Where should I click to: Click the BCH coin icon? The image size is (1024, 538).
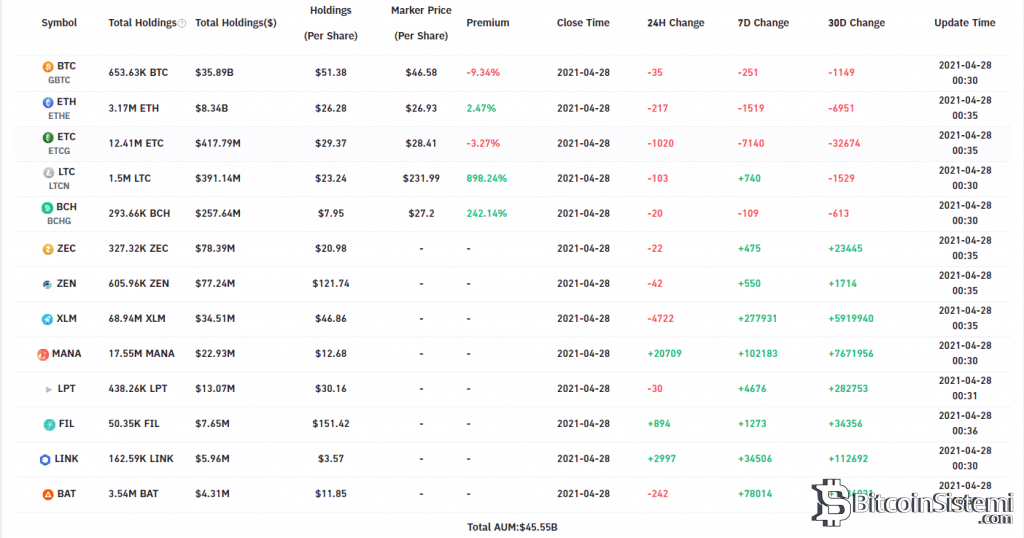47,207
